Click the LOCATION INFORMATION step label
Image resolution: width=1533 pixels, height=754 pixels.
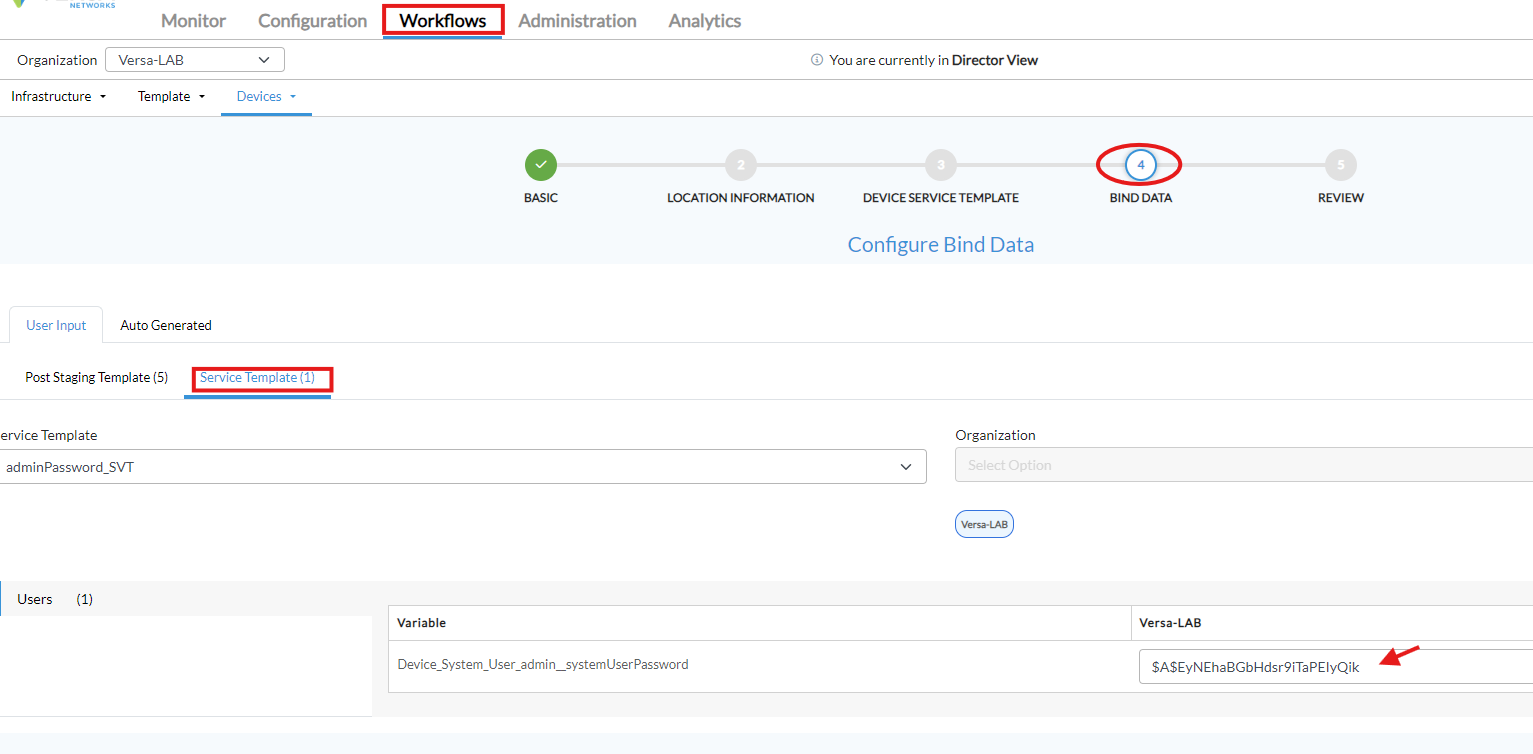[x=741, y=198]
